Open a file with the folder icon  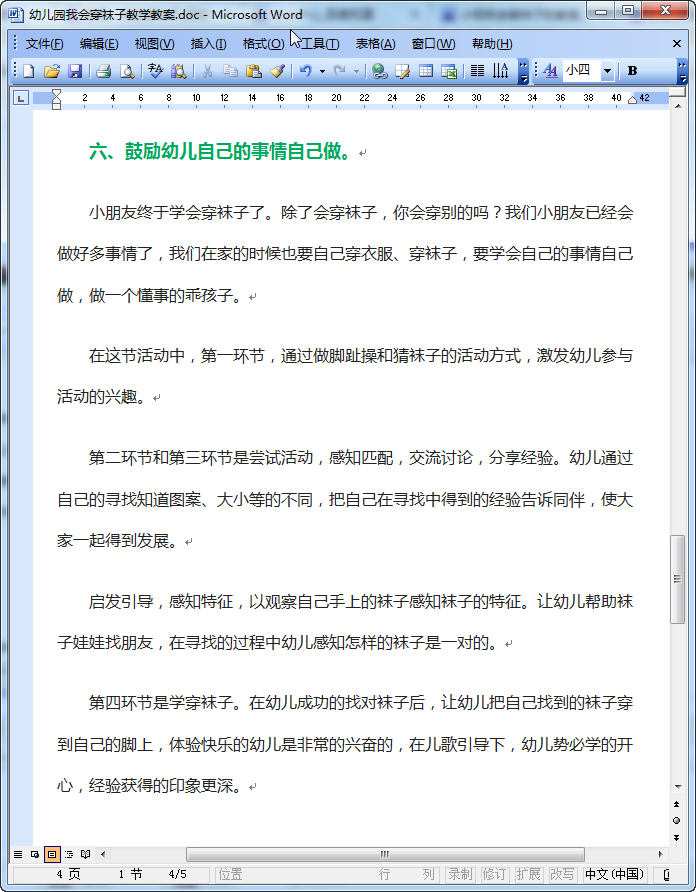pos(52,71)
